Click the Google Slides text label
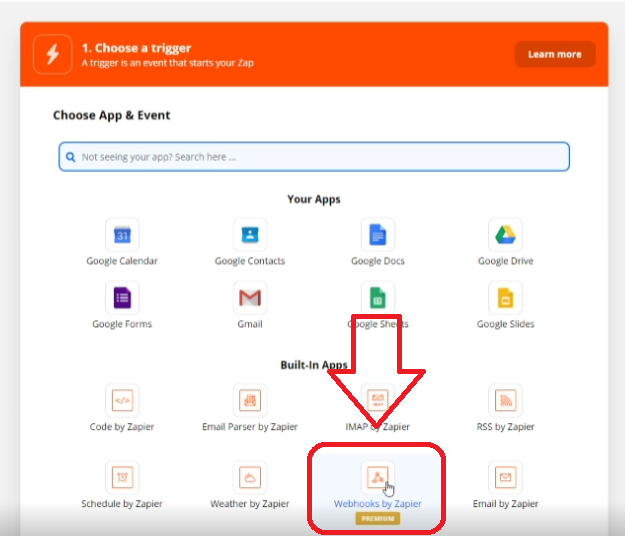 [x=505, y=324]
